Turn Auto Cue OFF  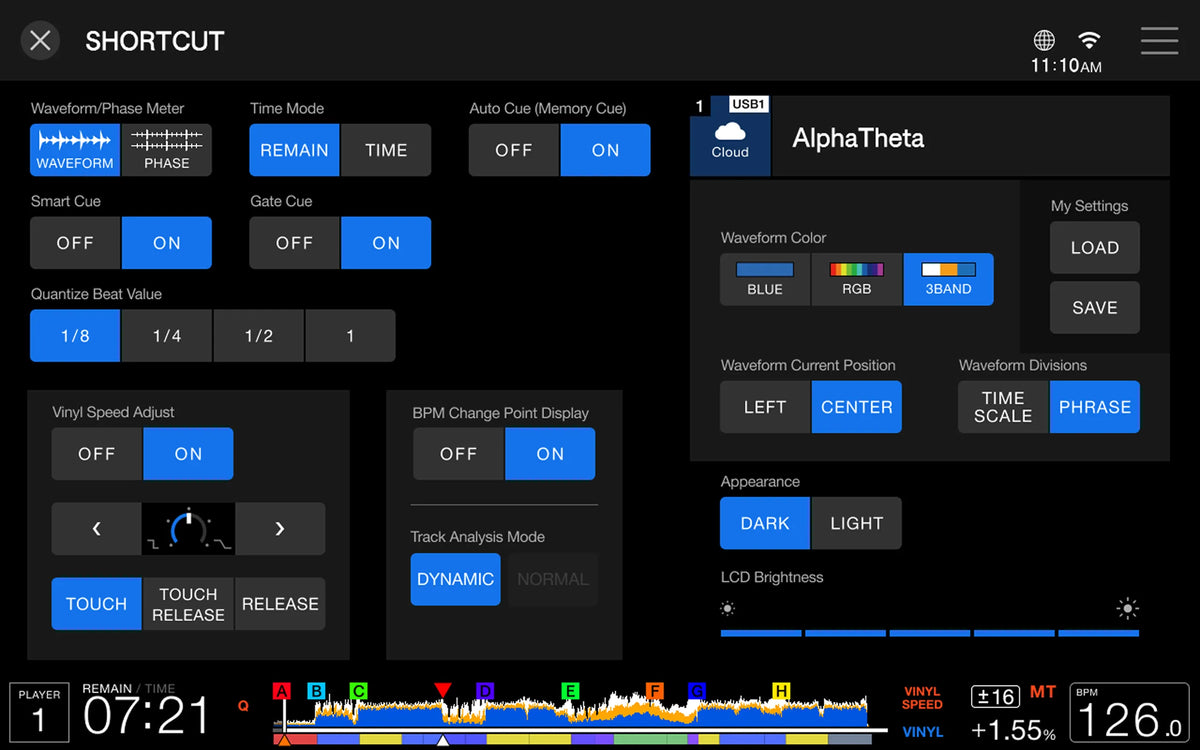[514, 150]
